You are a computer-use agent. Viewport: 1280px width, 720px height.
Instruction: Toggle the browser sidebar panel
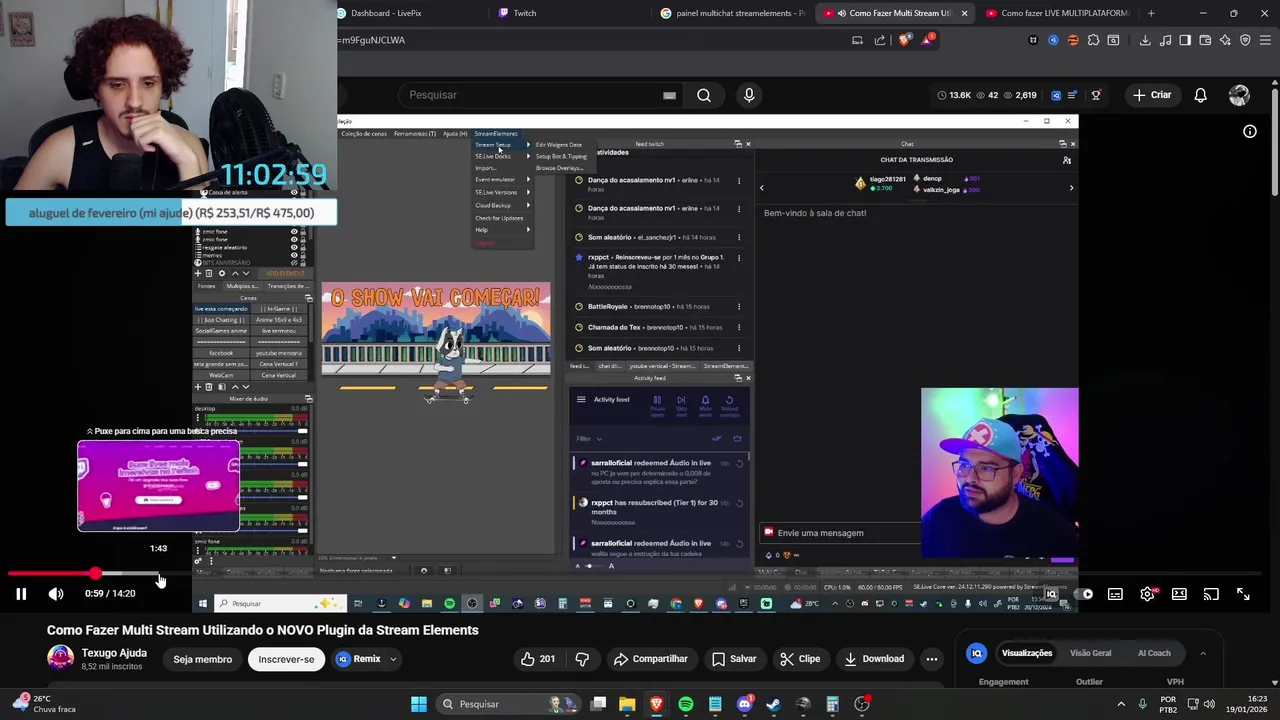tap(1185, 40)
